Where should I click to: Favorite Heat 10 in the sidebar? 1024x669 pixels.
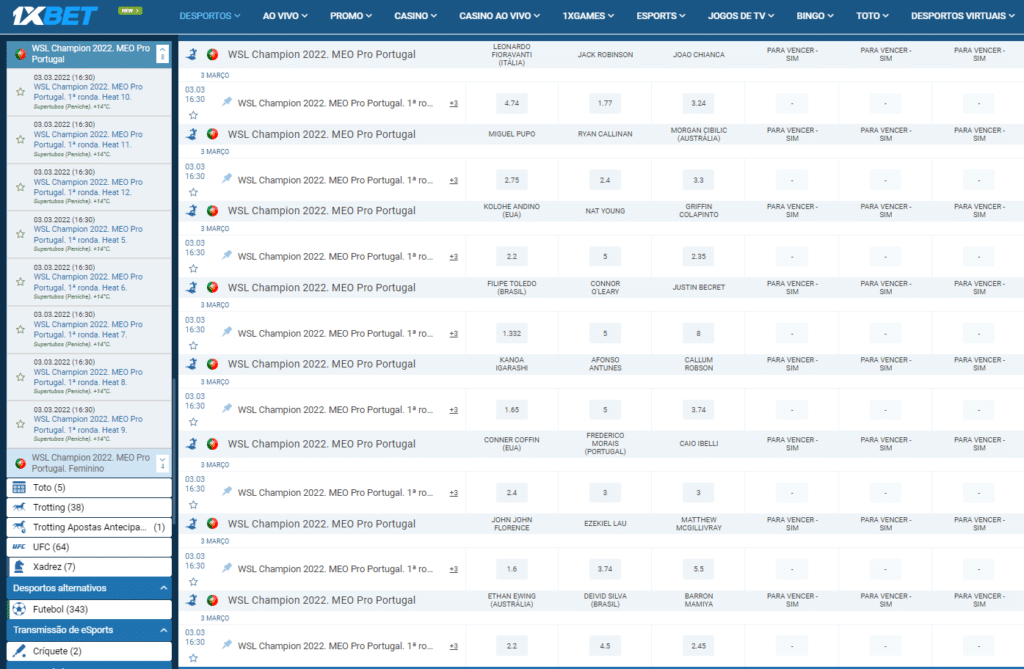click(x=20, y=91)
